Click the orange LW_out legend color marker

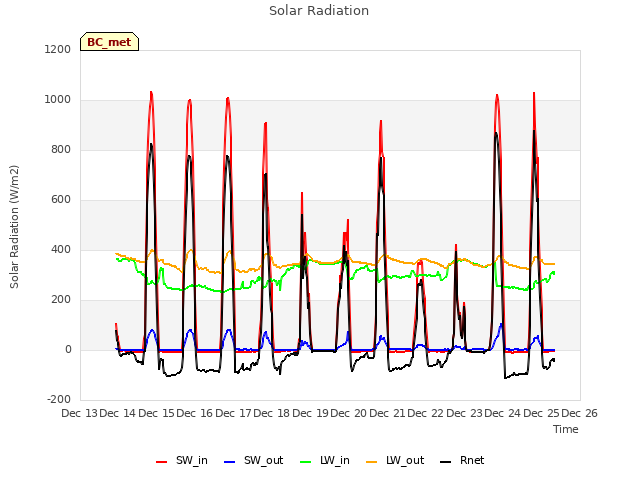point(372,462)
